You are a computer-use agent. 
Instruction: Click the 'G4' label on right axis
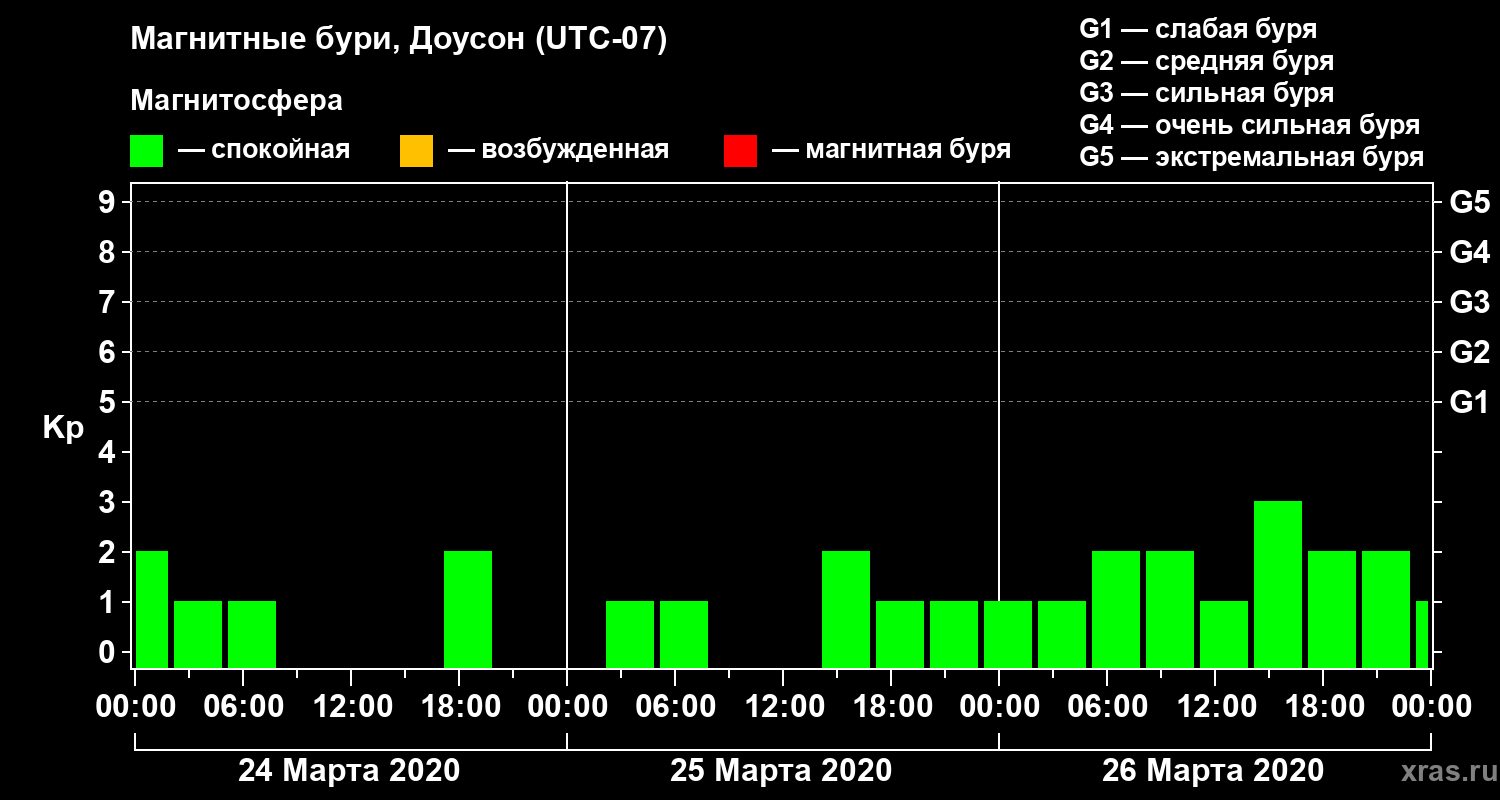coord(1469,252)
